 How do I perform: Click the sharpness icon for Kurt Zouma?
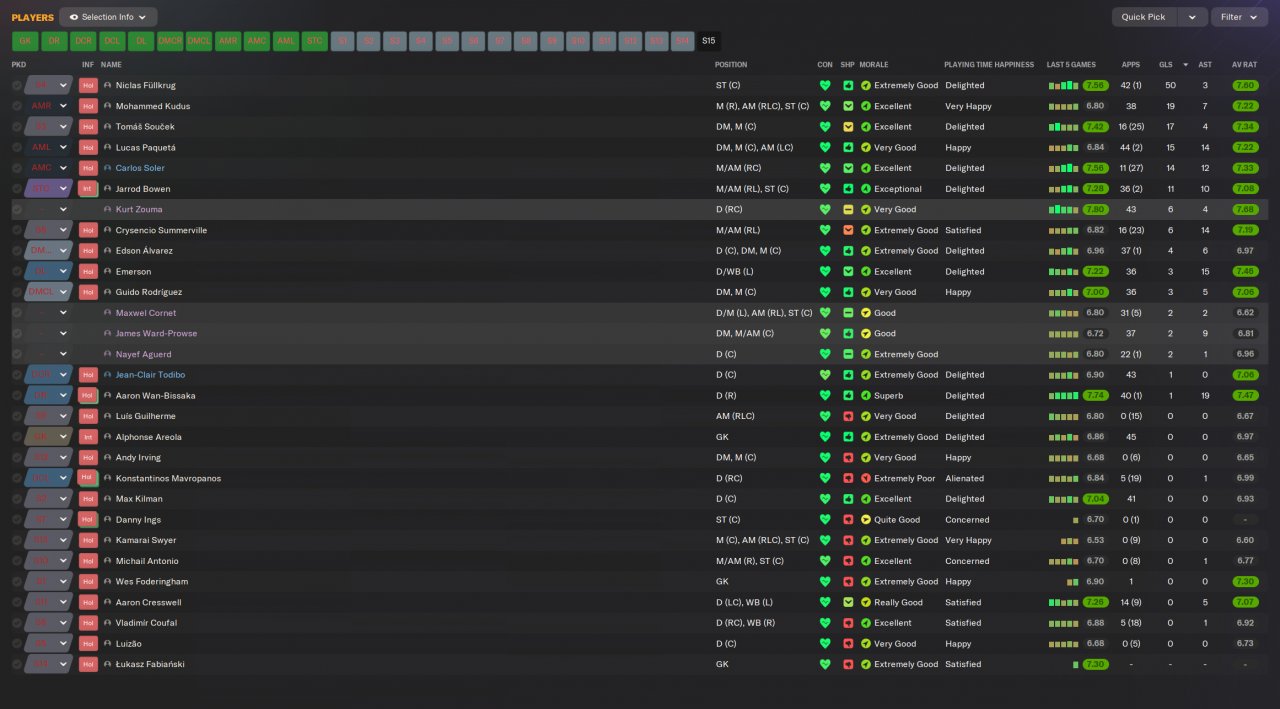848,209
